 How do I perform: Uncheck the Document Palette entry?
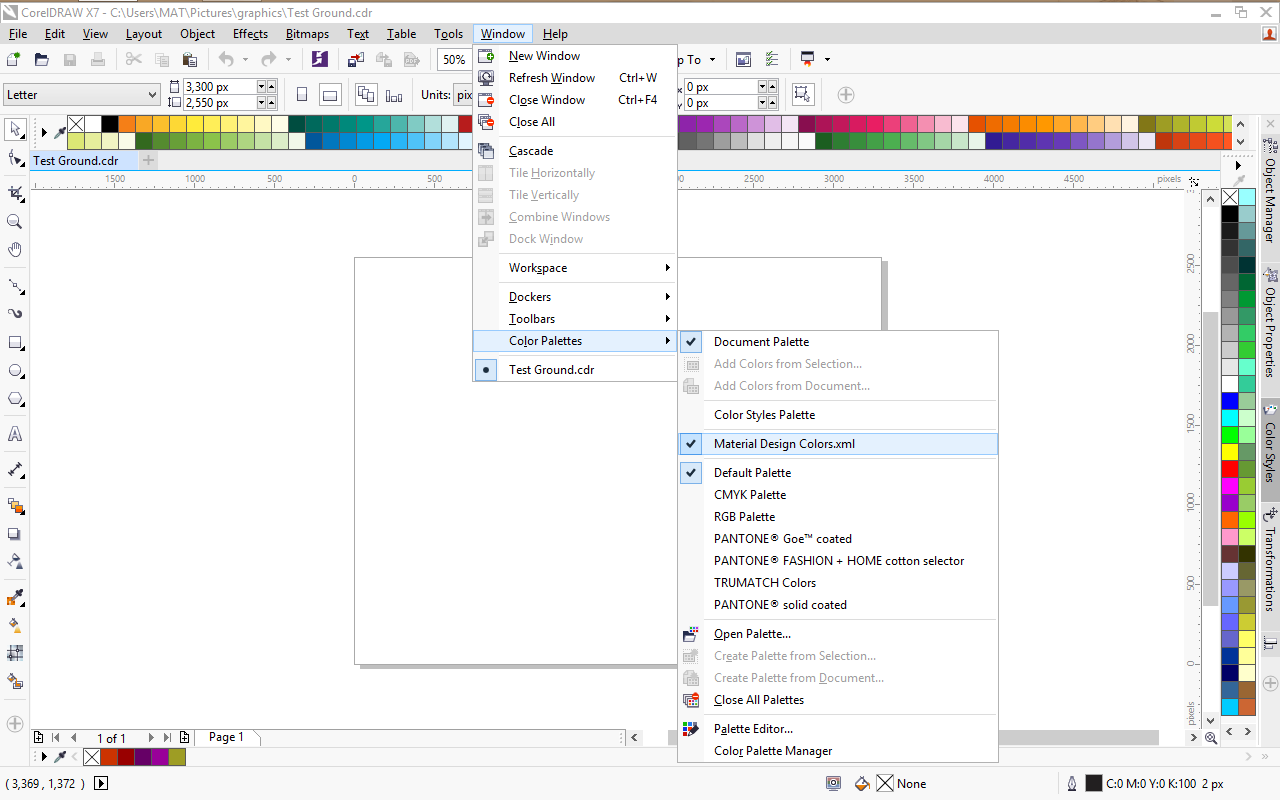click(761, 341)
